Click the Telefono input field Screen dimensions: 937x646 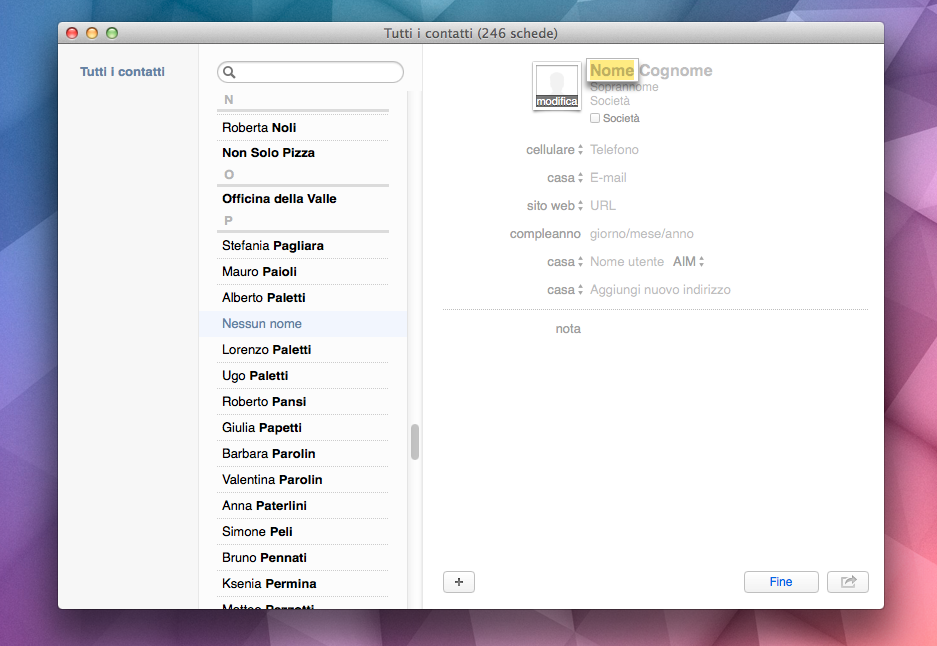tap(614, 150)
